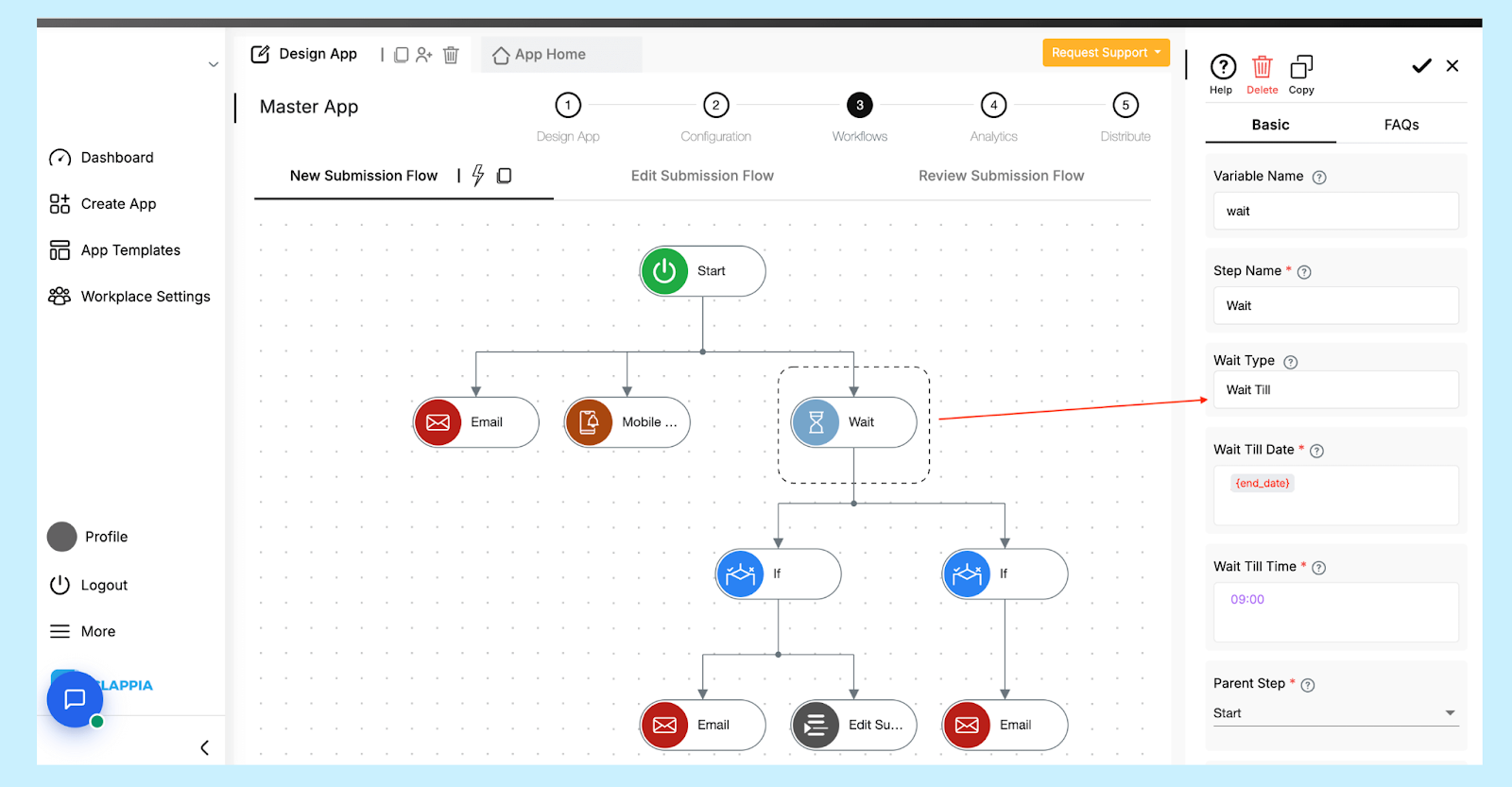Click the Step Name input field
The height and width of the screenshot is (787, 1512).
1335,305
